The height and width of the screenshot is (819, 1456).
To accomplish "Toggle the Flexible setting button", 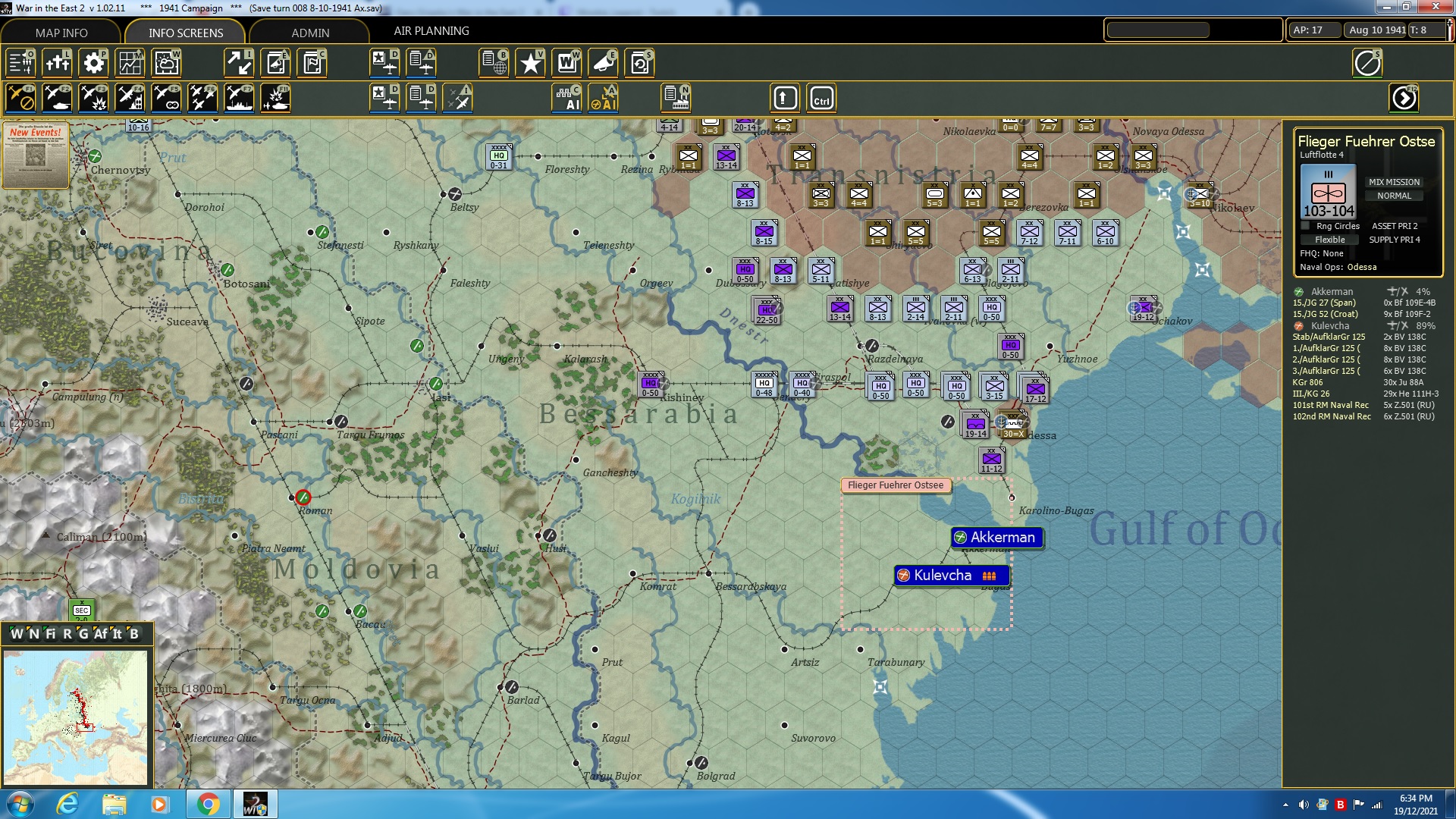I will point(1330,240).
